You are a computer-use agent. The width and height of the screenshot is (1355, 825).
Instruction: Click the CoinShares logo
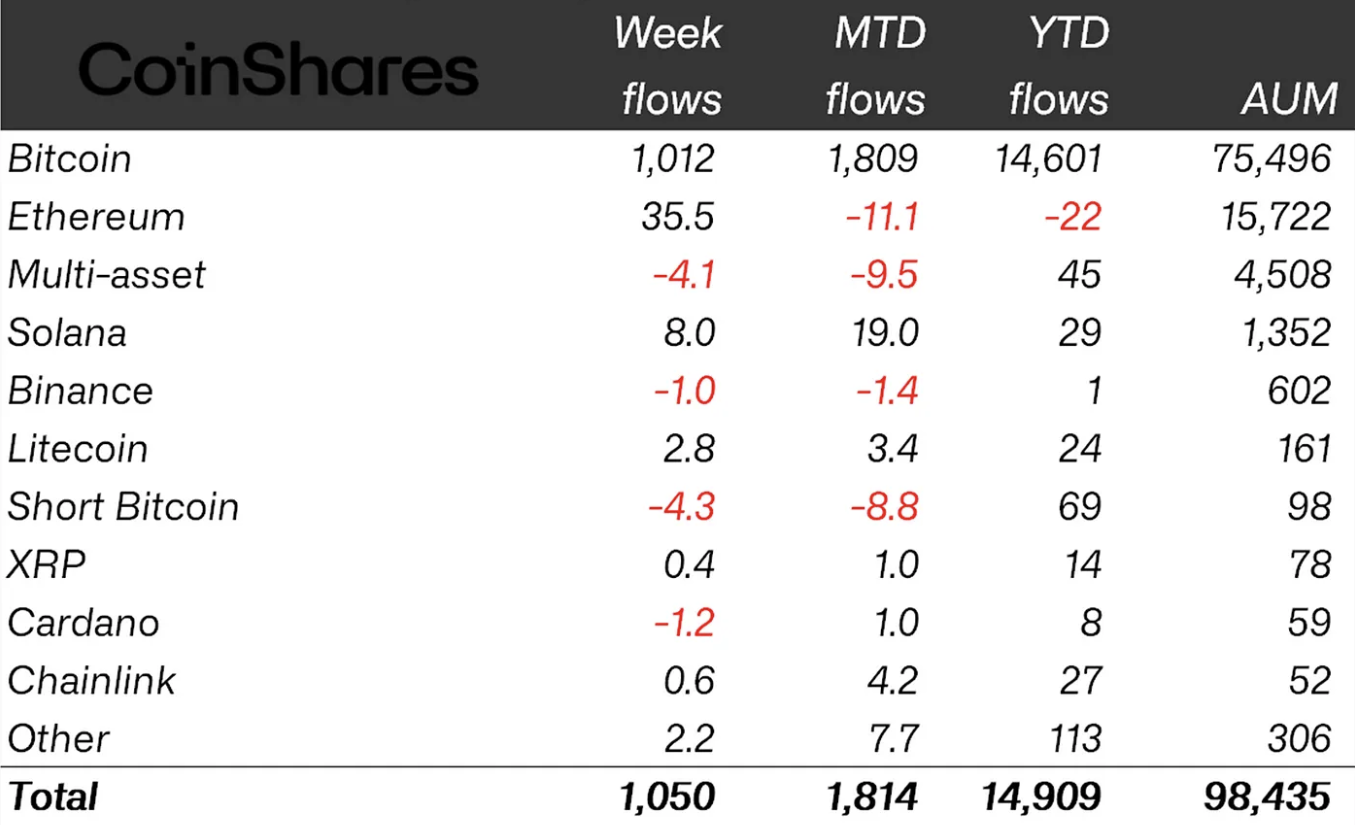tap(278, 70)
